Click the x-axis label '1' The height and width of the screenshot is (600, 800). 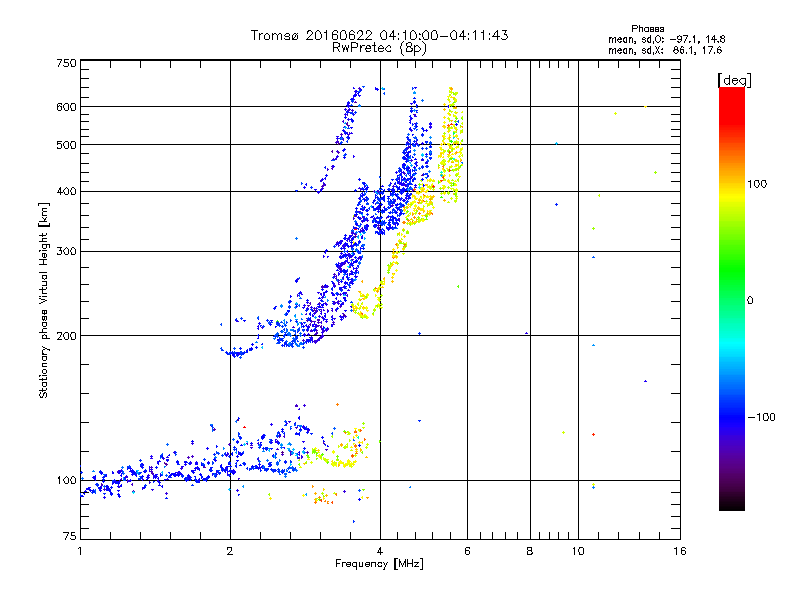tap(80, 551)
